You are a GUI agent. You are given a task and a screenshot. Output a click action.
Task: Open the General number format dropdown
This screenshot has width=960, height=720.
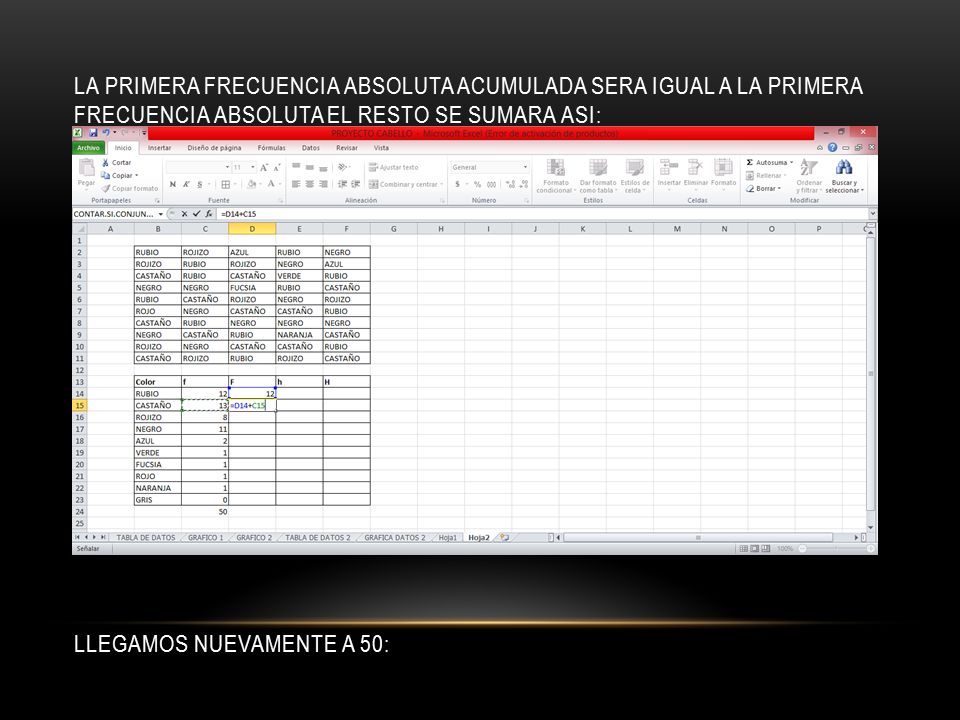(525, 167)
